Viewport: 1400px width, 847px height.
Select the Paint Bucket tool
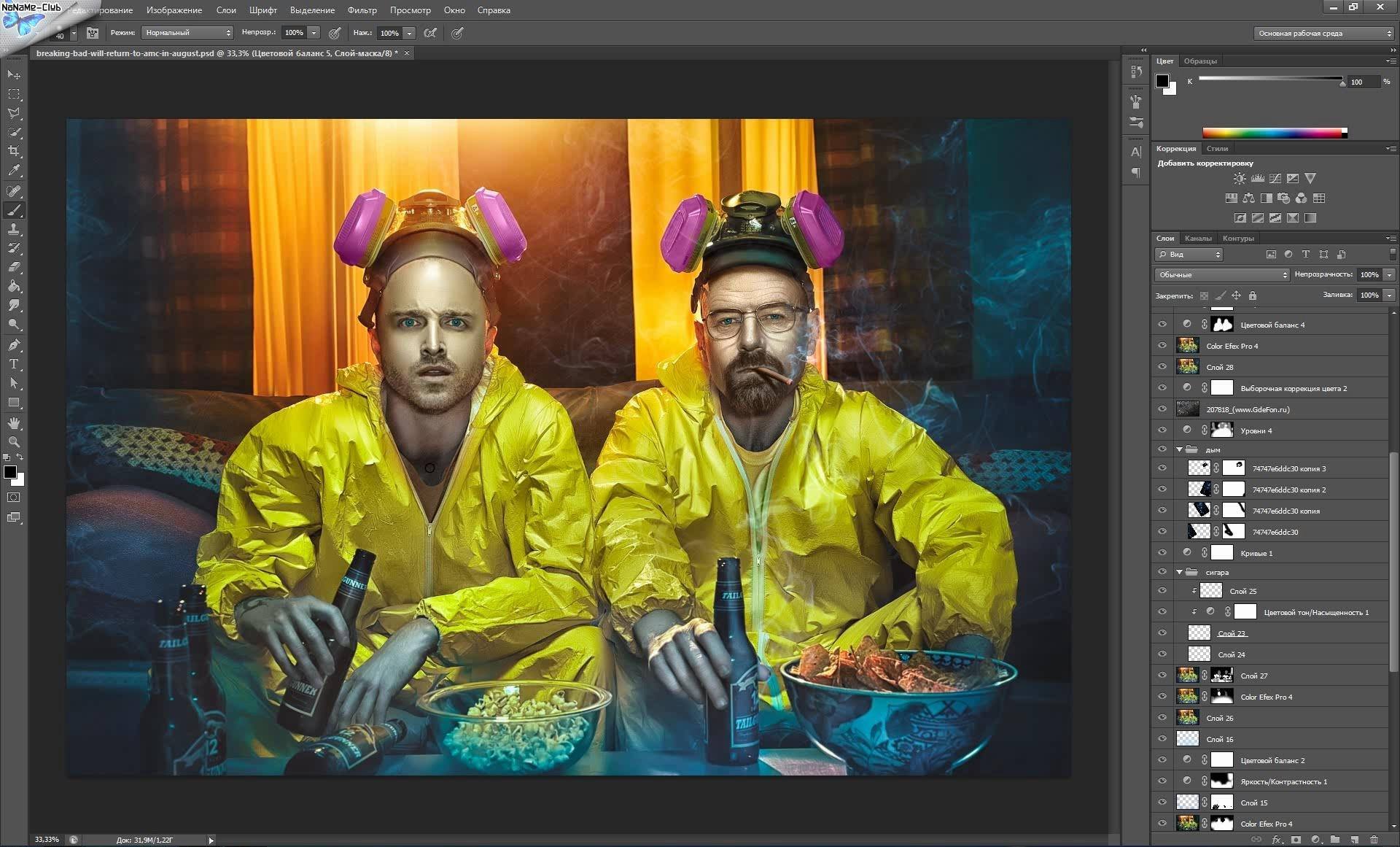click(14, 286)
